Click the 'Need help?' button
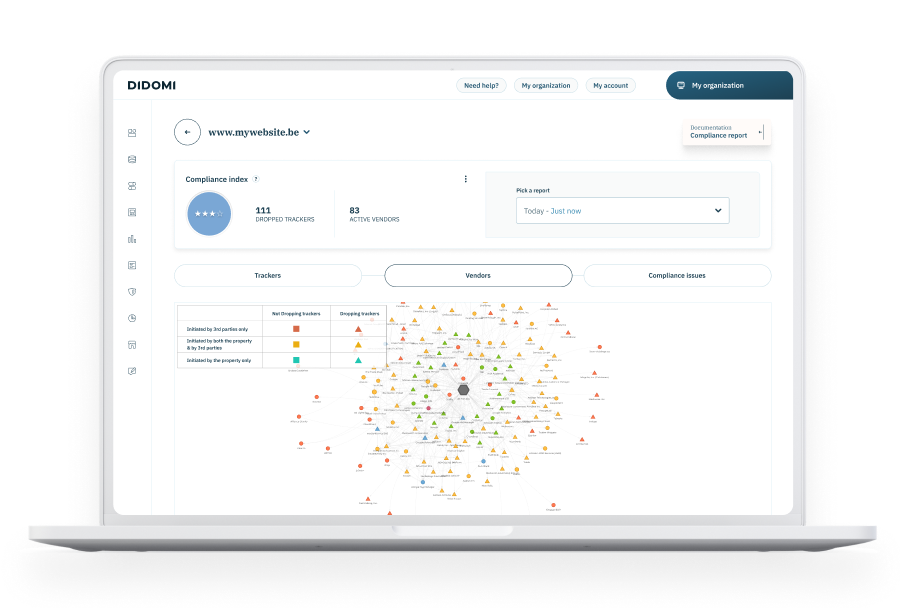Image resolution: width=900 pixels, height=608 pixels. pyautogui.click(x=481, y=86)
